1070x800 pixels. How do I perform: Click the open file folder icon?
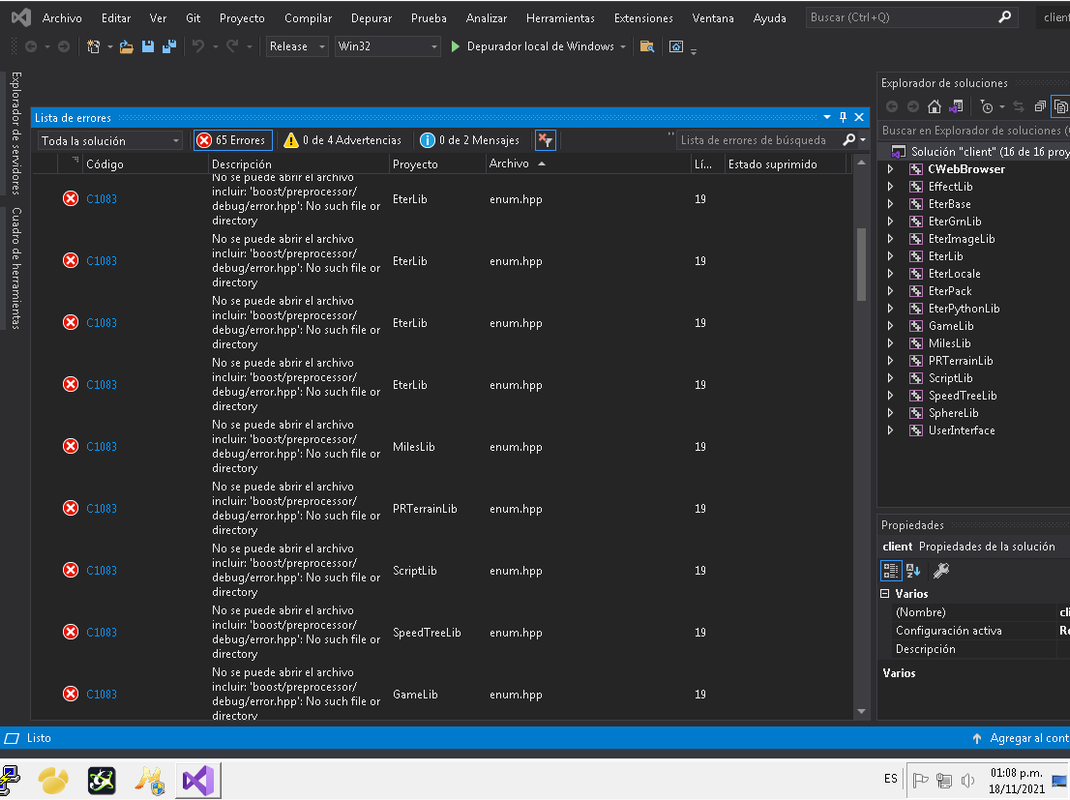point(126,46)
